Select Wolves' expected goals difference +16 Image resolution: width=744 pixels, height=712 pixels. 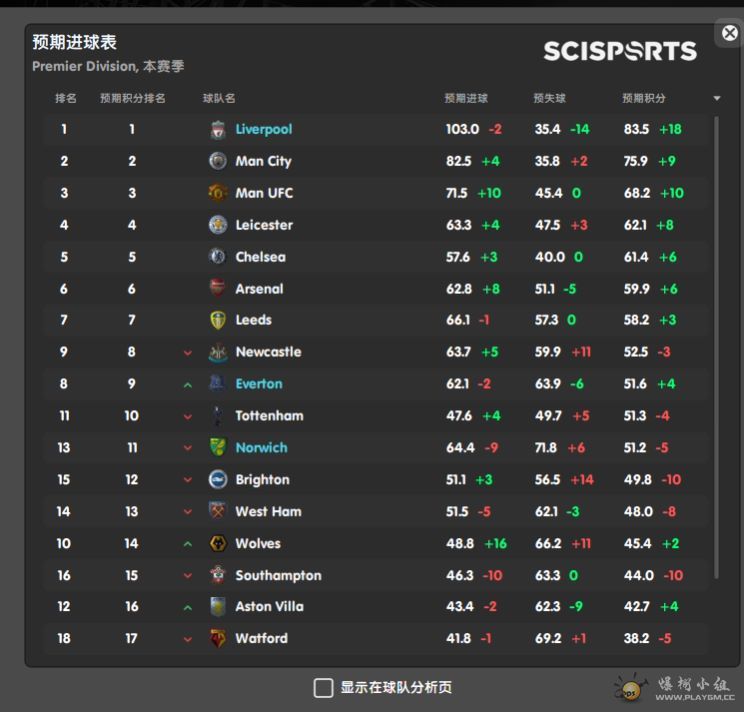(495, 544)
